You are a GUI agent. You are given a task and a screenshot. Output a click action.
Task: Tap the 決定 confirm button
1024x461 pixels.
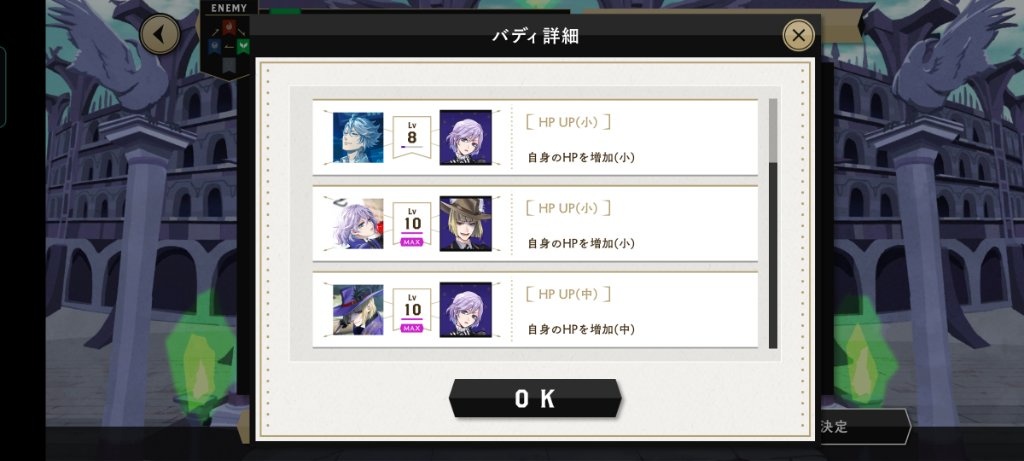tap(863, 426)
